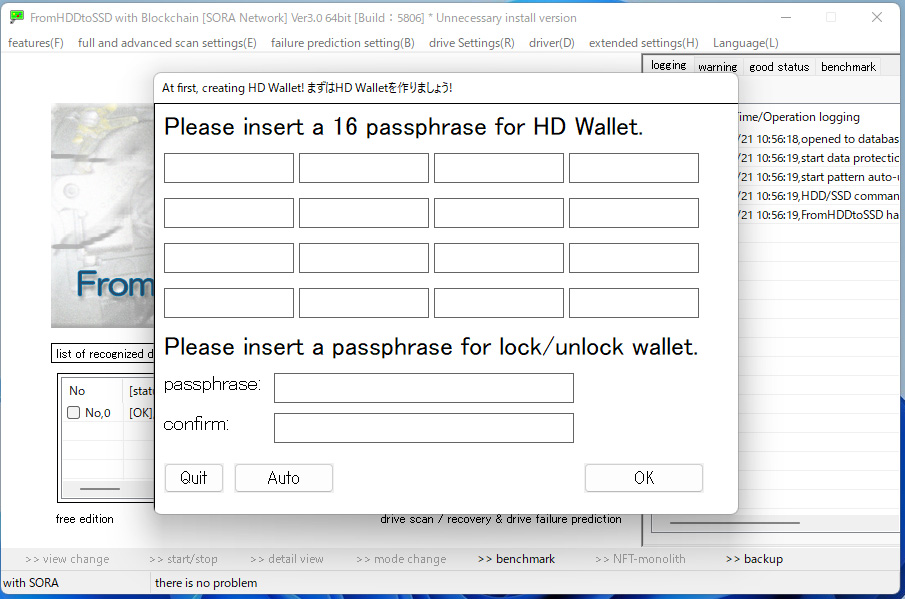Select the "start pattern auto-" log row
905x599 pixels.
(818, 177)
